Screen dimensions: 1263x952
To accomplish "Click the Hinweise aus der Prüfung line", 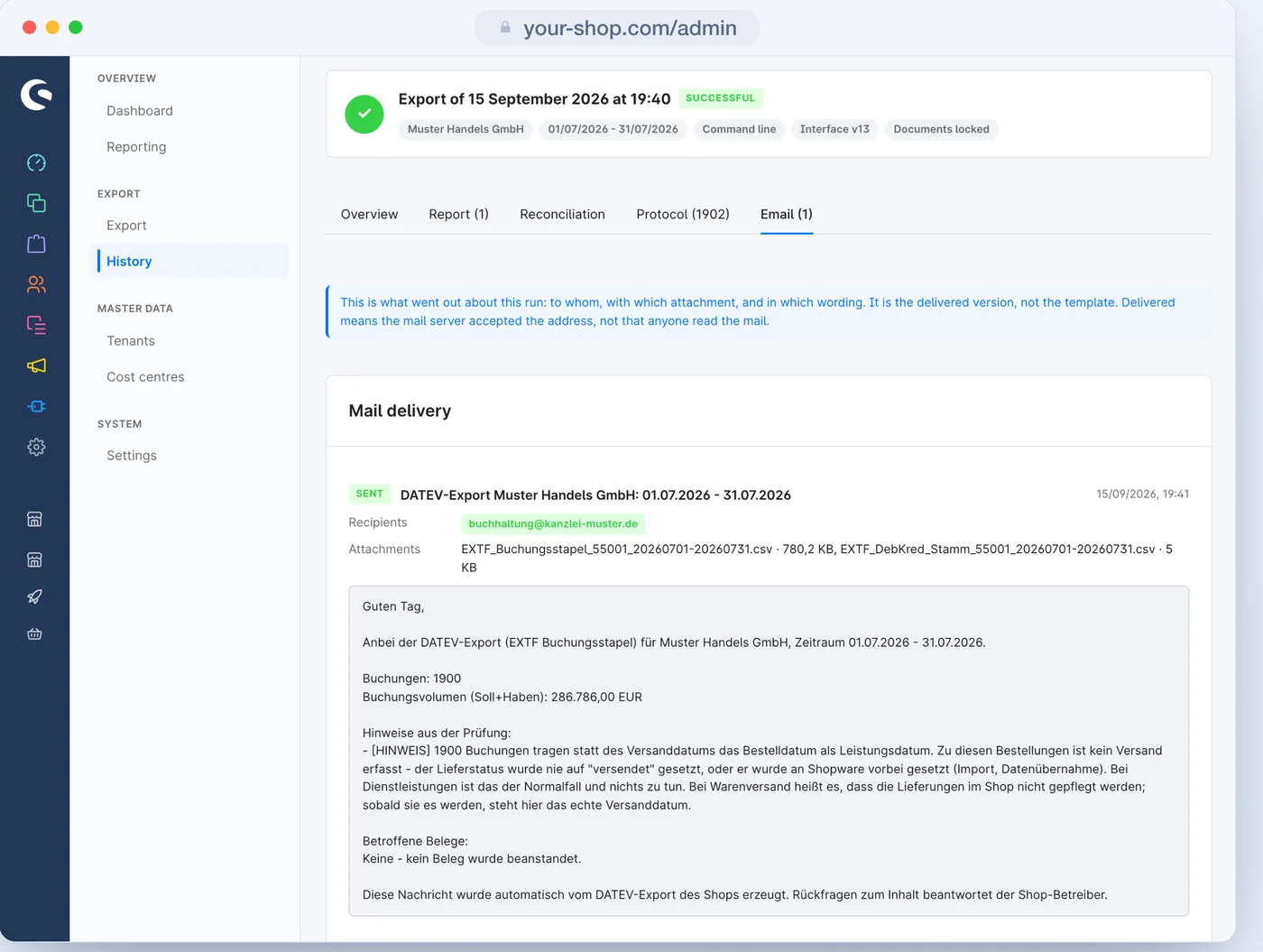I will [437, 733].
